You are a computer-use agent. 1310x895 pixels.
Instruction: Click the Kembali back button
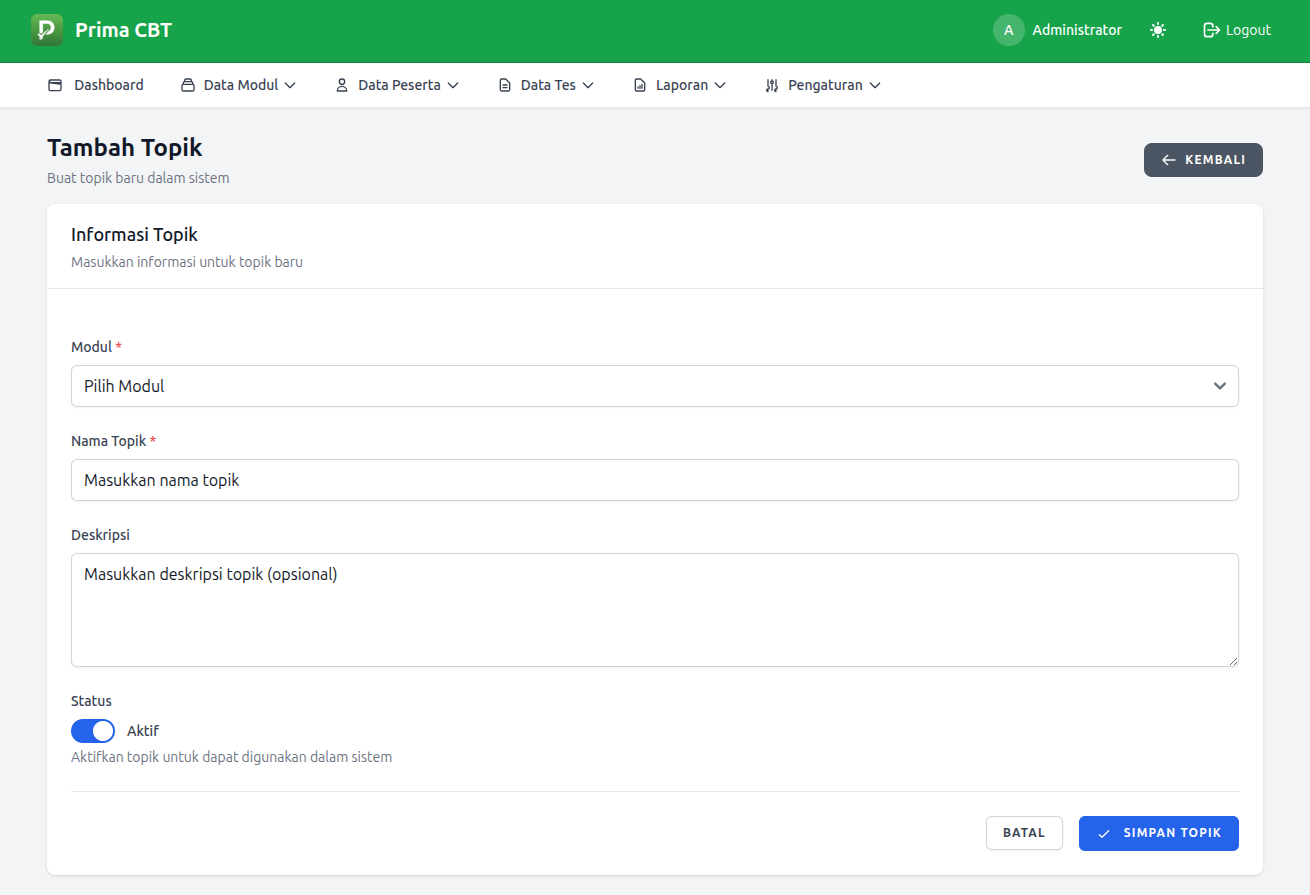pyautogui.click(x=1203, y=160)
